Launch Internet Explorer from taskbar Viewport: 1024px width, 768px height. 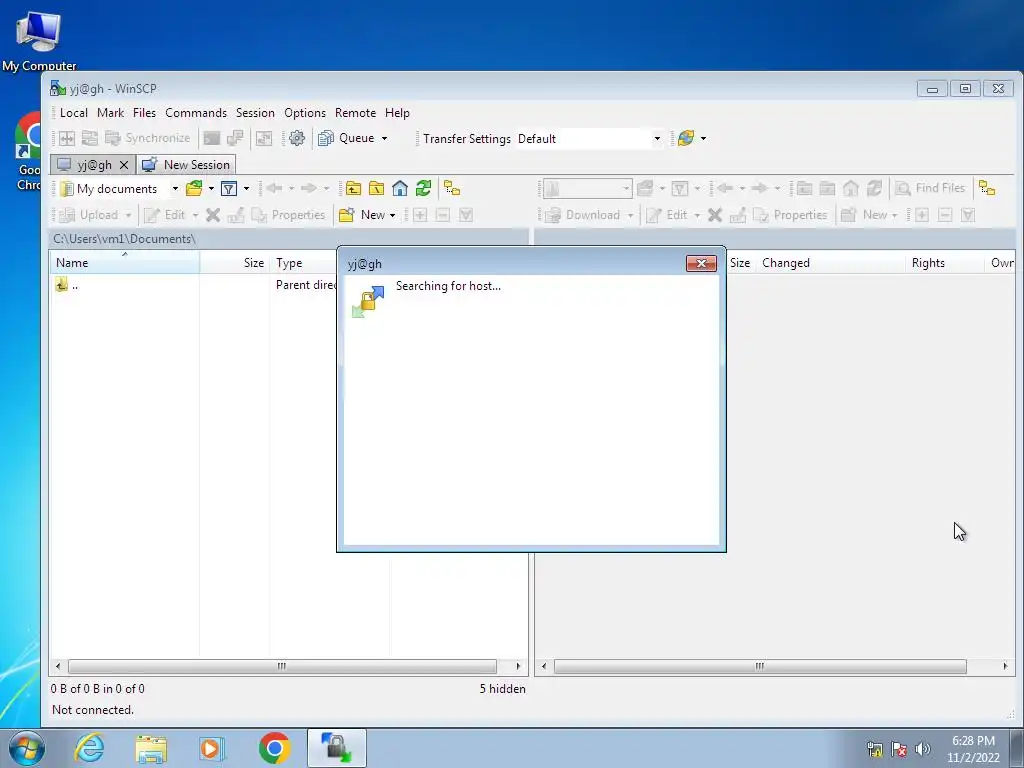coord(89,748)
